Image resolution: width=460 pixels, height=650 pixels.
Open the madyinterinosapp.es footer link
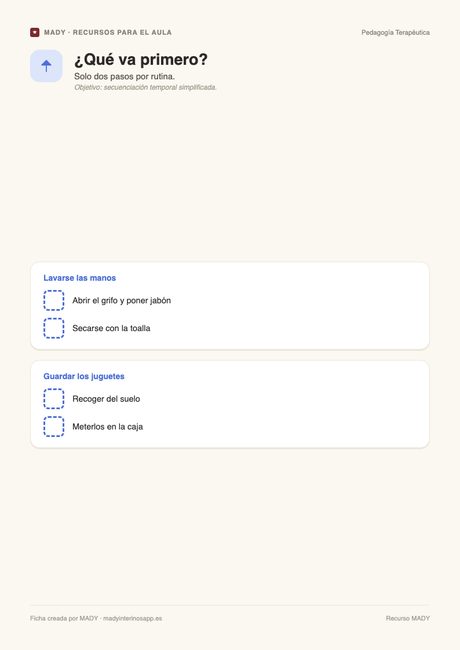[133, 618]
